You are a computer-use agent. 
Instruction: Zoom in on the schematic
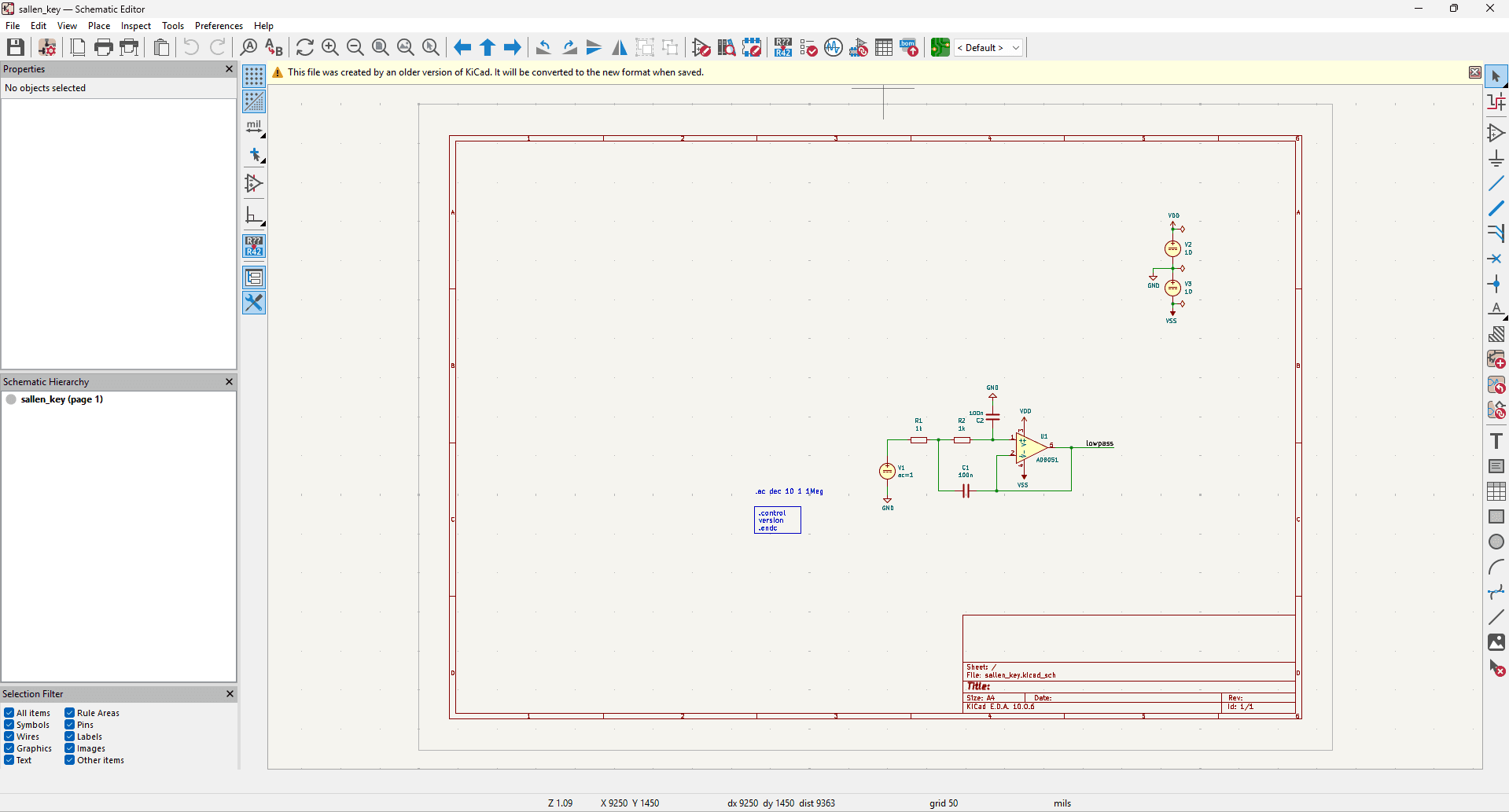tap(330, 47)
